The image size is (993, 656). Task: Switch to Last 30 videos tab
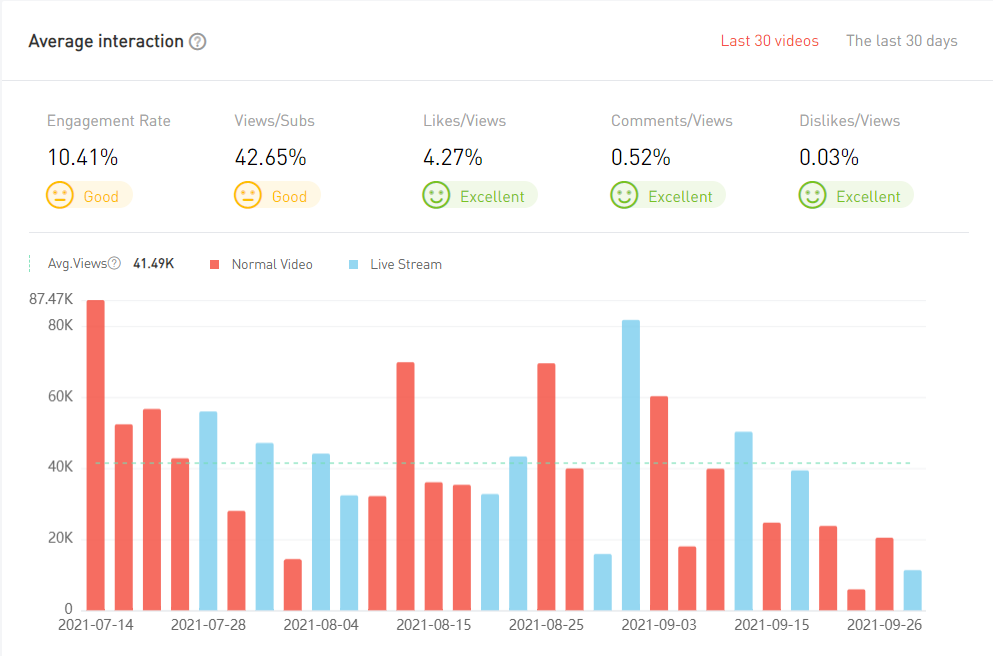(769, 41)
